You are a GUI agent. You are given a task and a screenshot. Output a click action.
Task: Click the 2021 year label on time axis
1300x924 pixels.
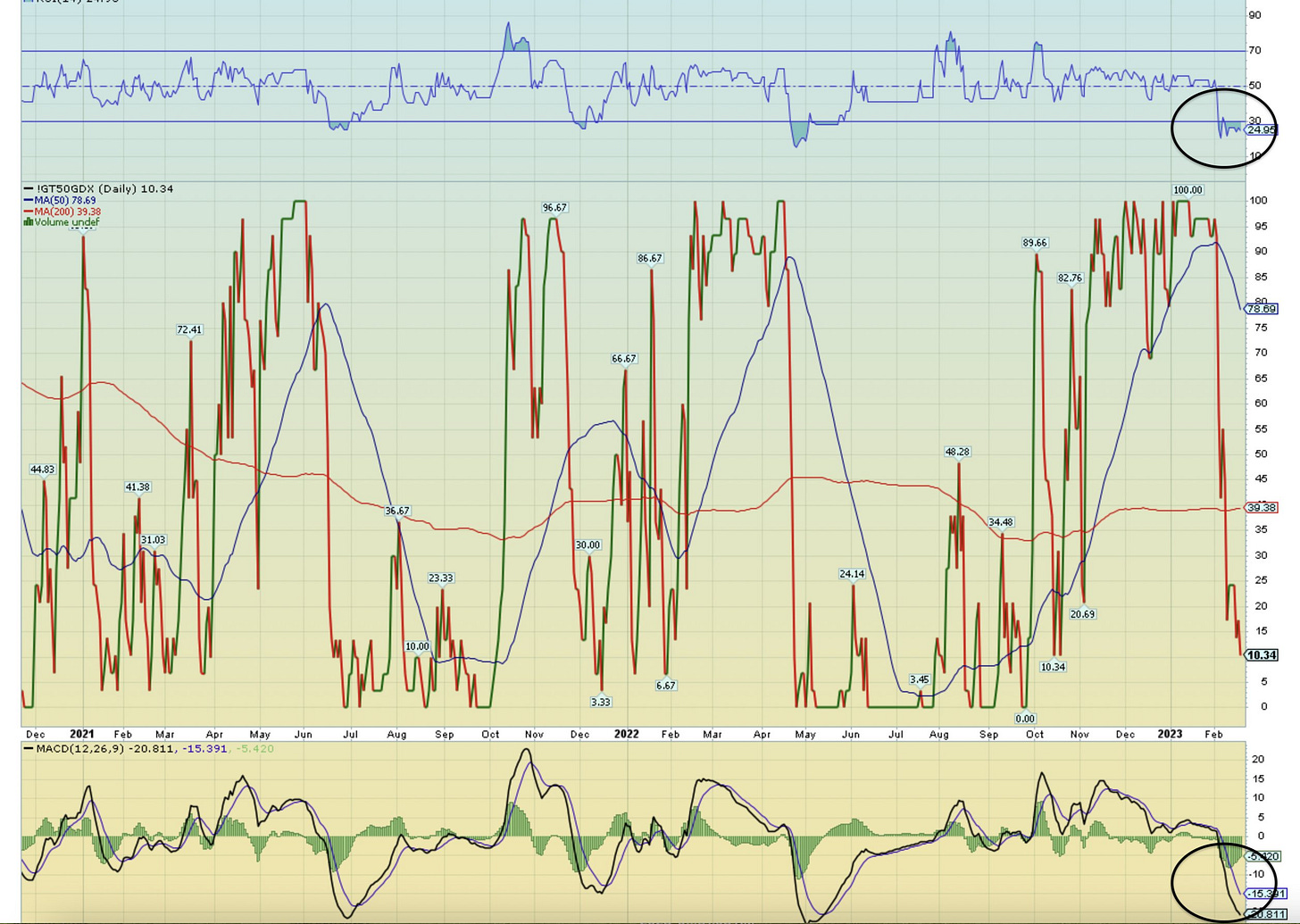click(x=81, y=734)
